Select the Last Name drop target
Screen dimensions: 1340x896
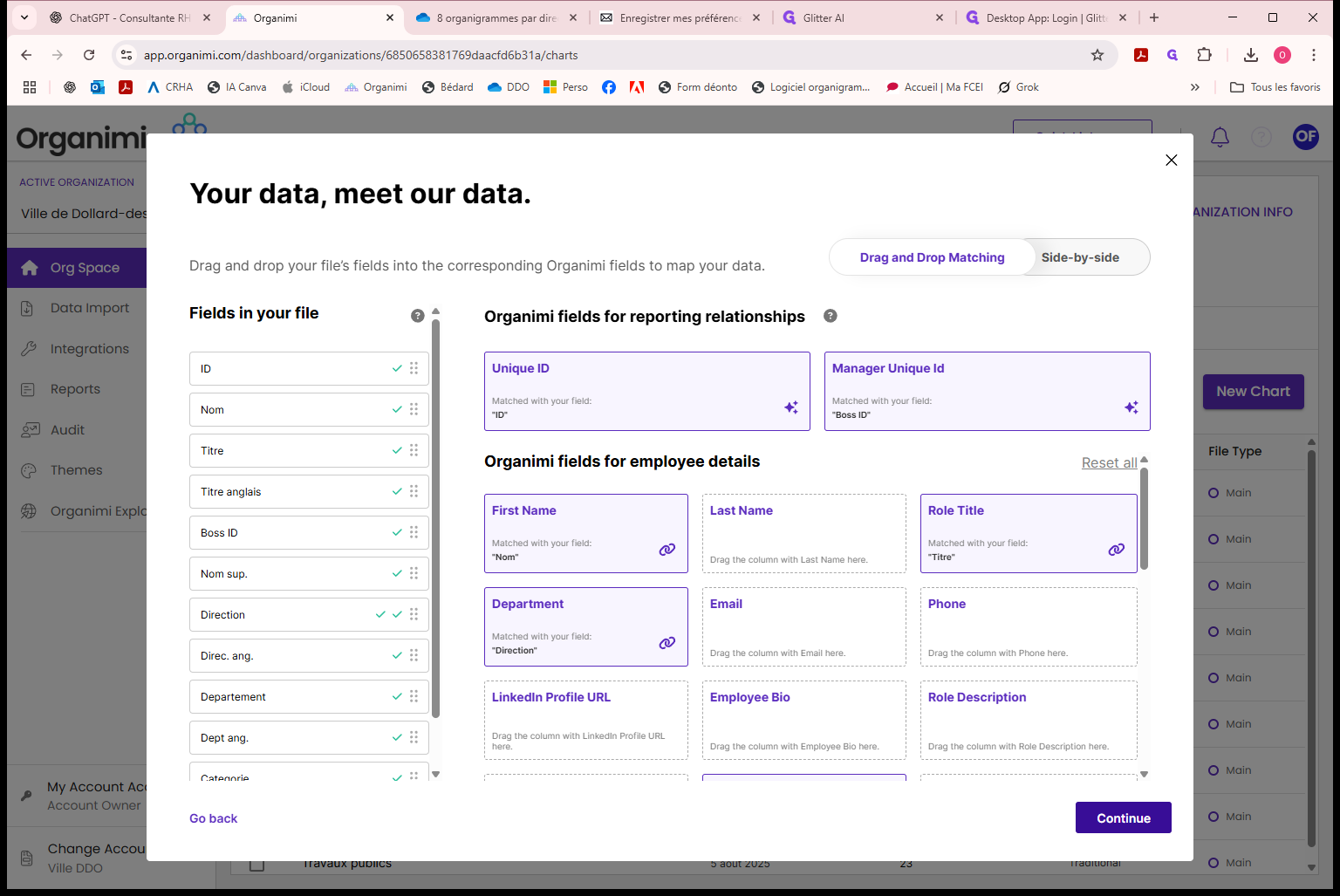coord(804,533)
